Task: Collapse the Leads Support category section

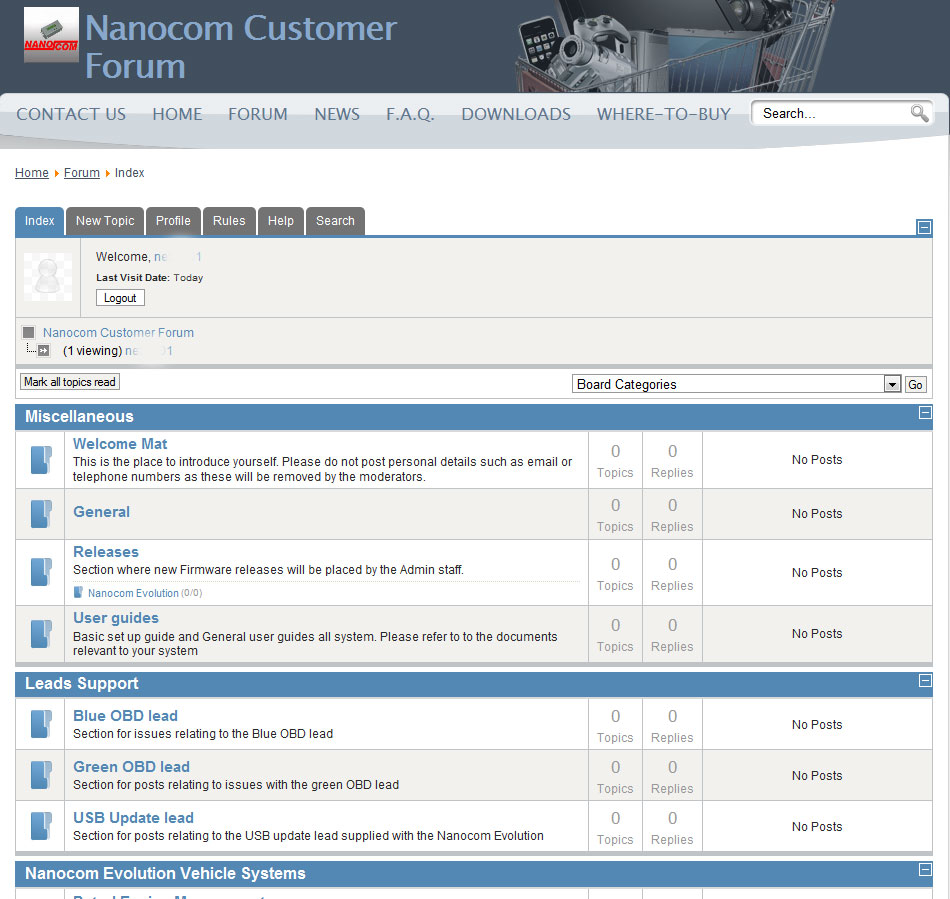Action: [x=925, y=681]
